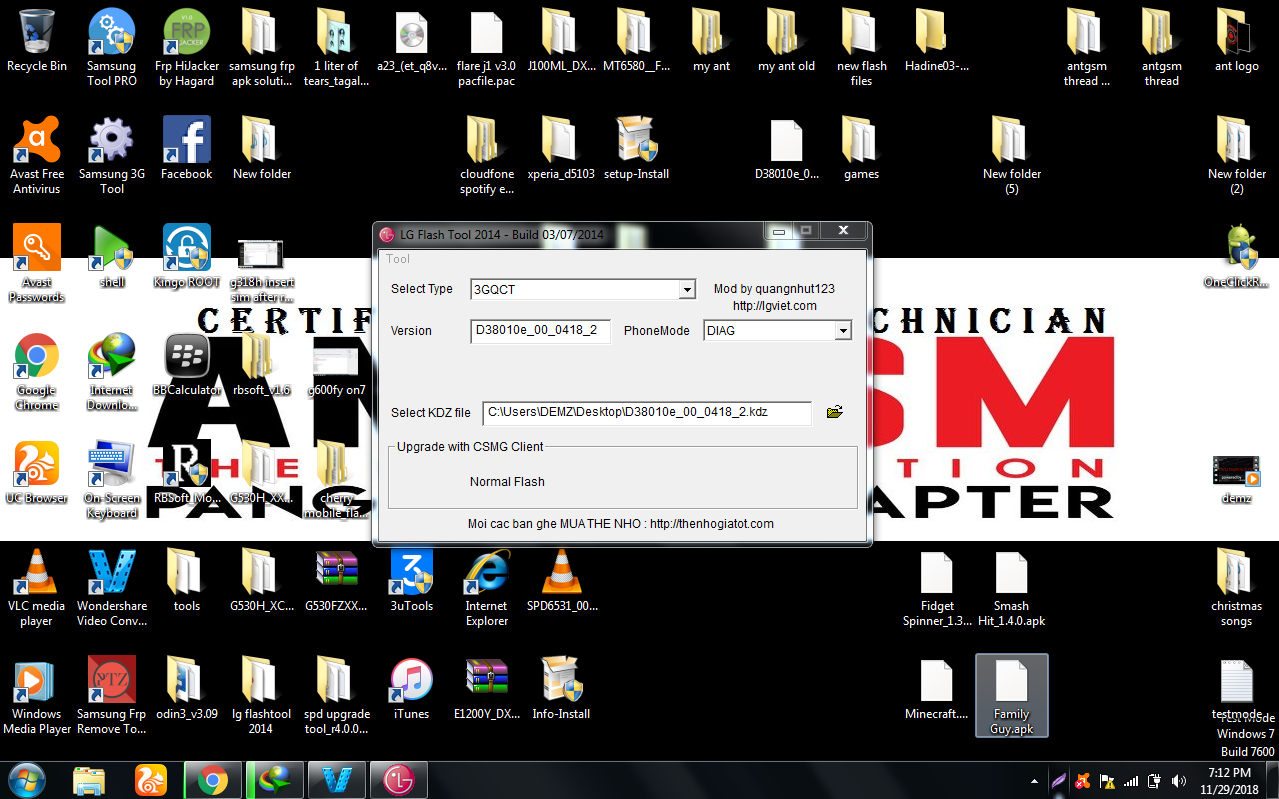Select the ant logo folder
This screenshot has height=799, width=1279.
[1236, 40]
